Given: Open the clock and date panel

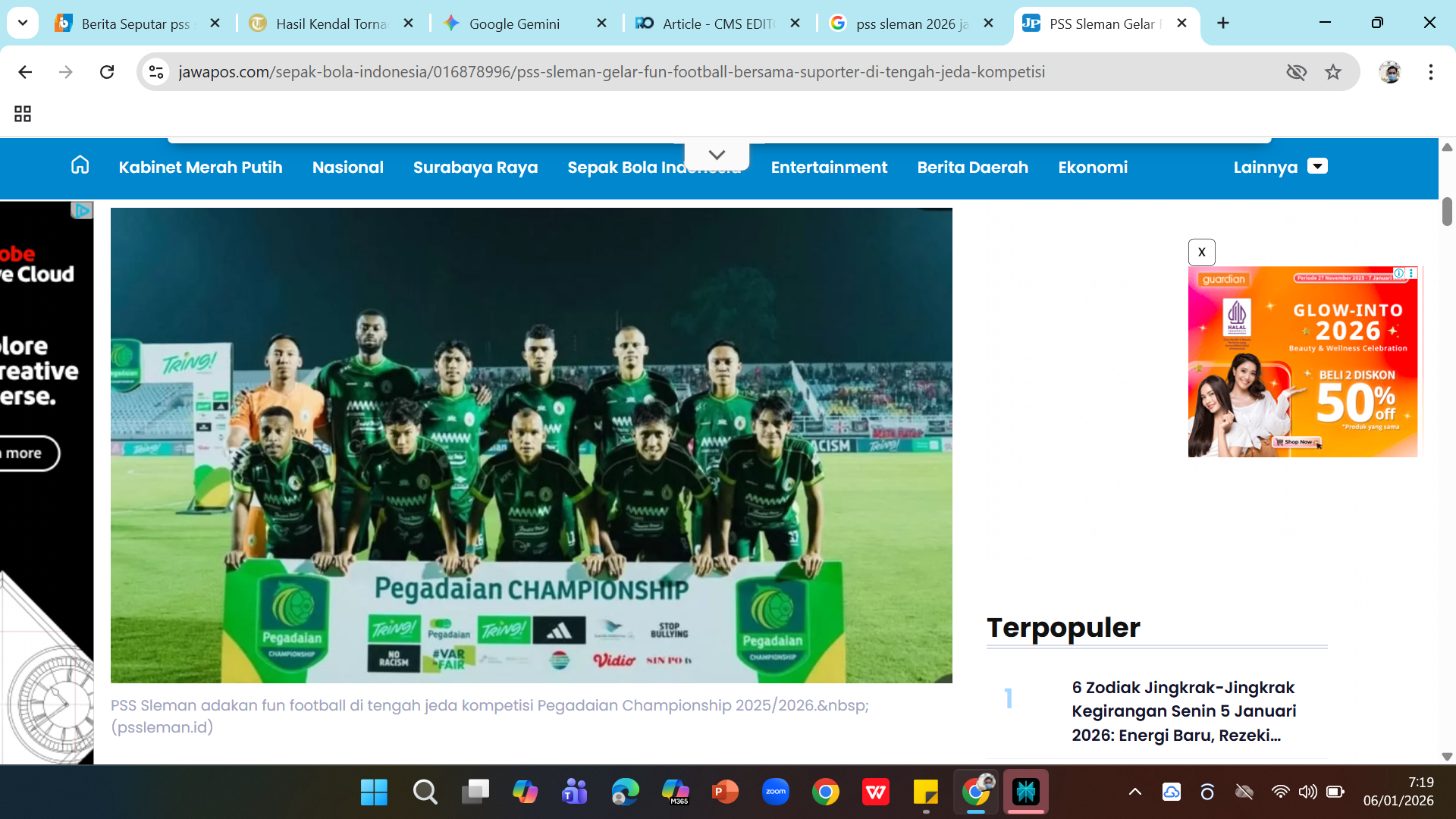Looking at the screenshot, I should point(1398,792).
